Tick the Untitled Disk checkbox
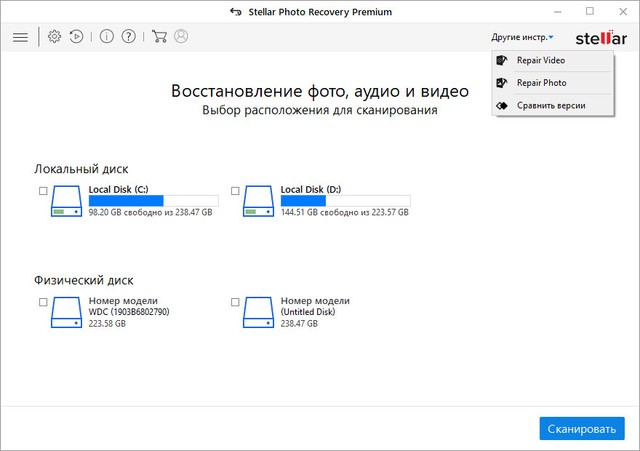Viewport: 640px width, 451px height. point(235,302)
